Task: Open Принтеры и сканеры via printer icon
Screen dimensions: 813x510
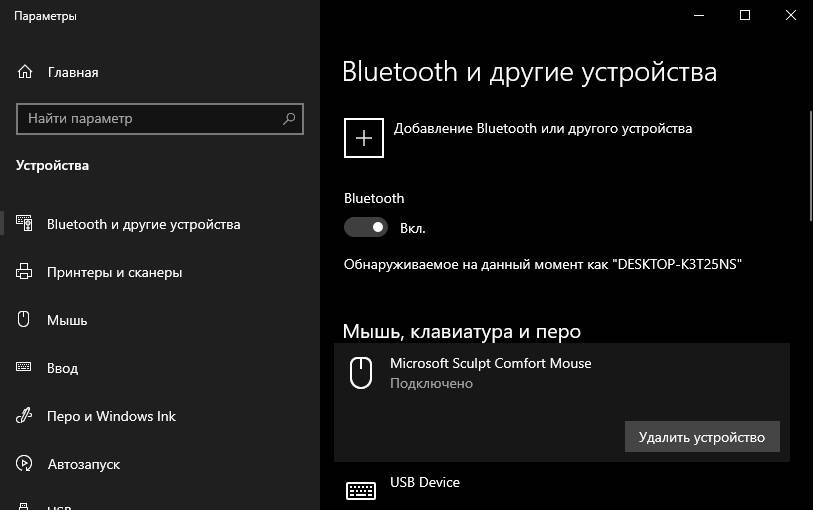Action: coord(25,272)
